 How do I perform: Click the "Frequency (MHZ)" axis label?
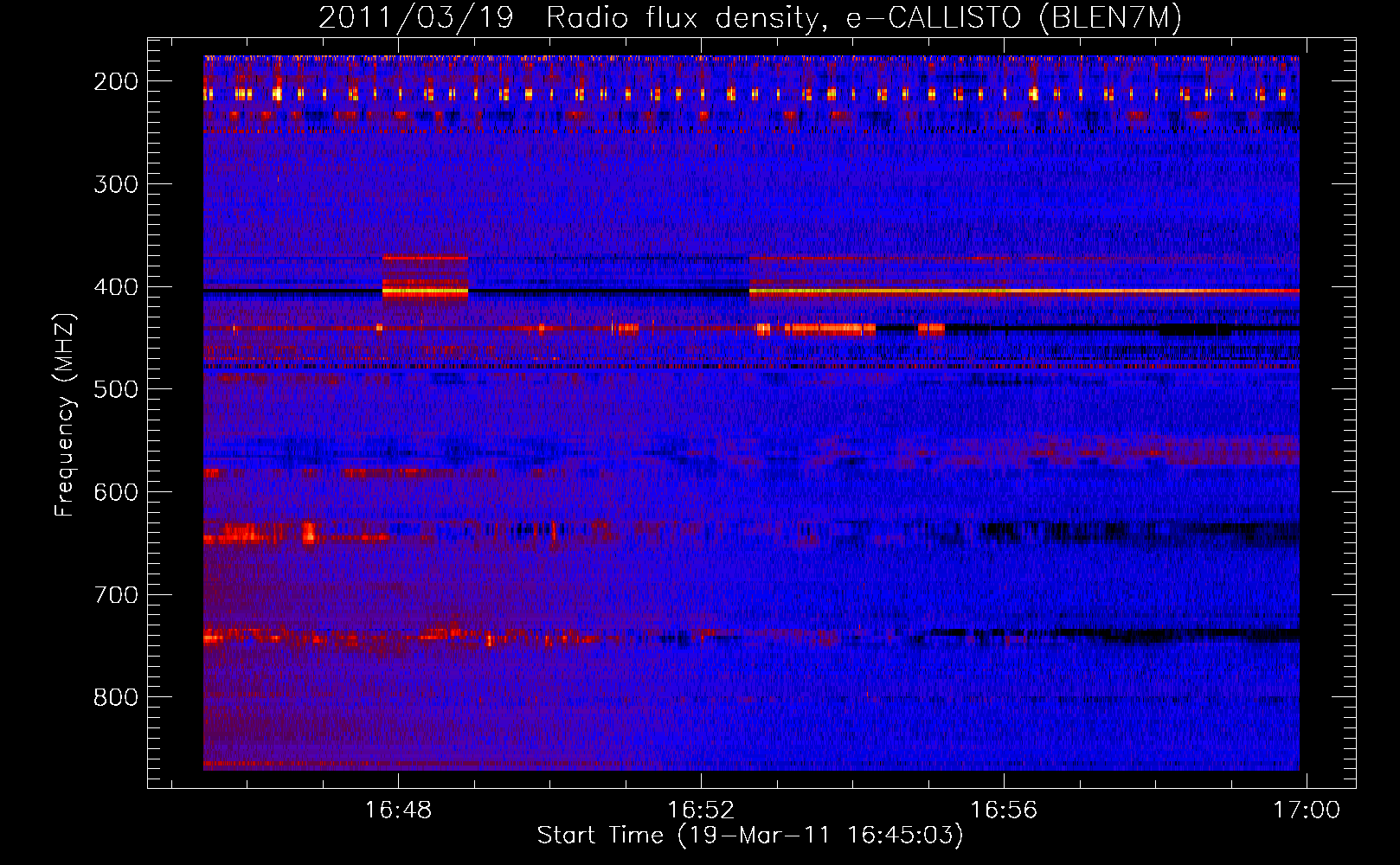65,414
